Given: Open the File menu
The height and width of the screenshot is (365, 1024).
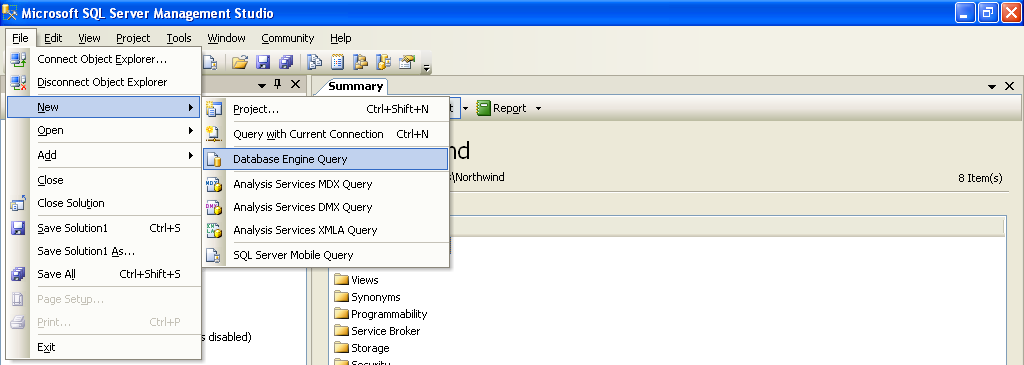Looking at the screenshot, I should [x=20, y=38].
